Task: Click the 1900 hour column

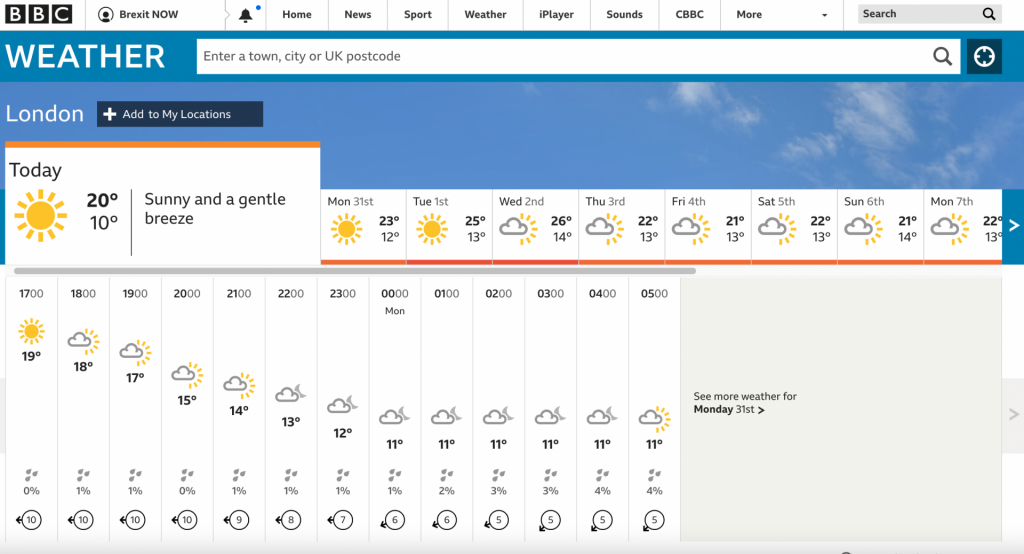Action: (x=135, y=409)
